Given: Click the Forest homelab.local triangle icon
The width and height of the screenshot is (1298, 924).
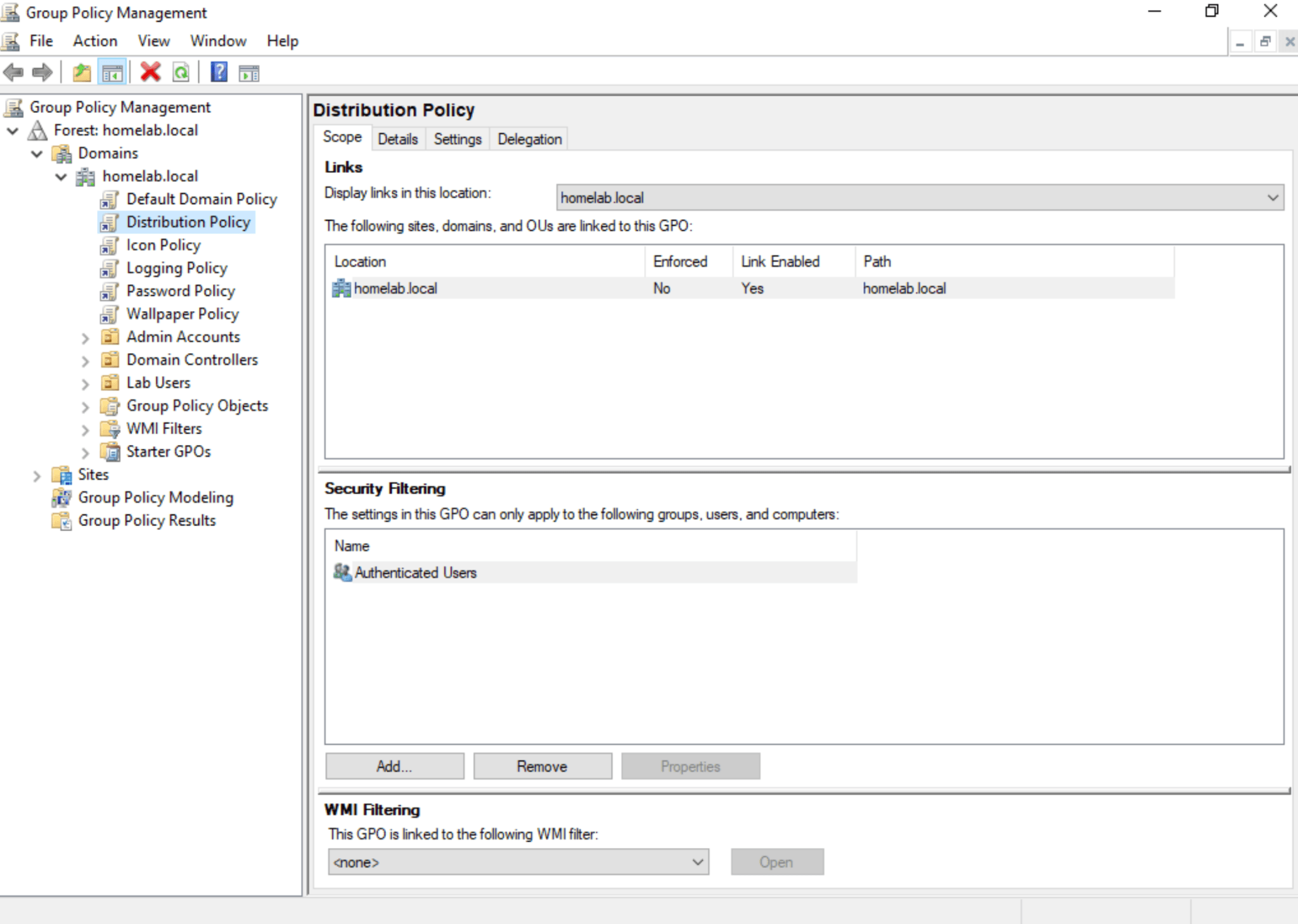Looking at the screenshot, I should (x=38, y=131).
